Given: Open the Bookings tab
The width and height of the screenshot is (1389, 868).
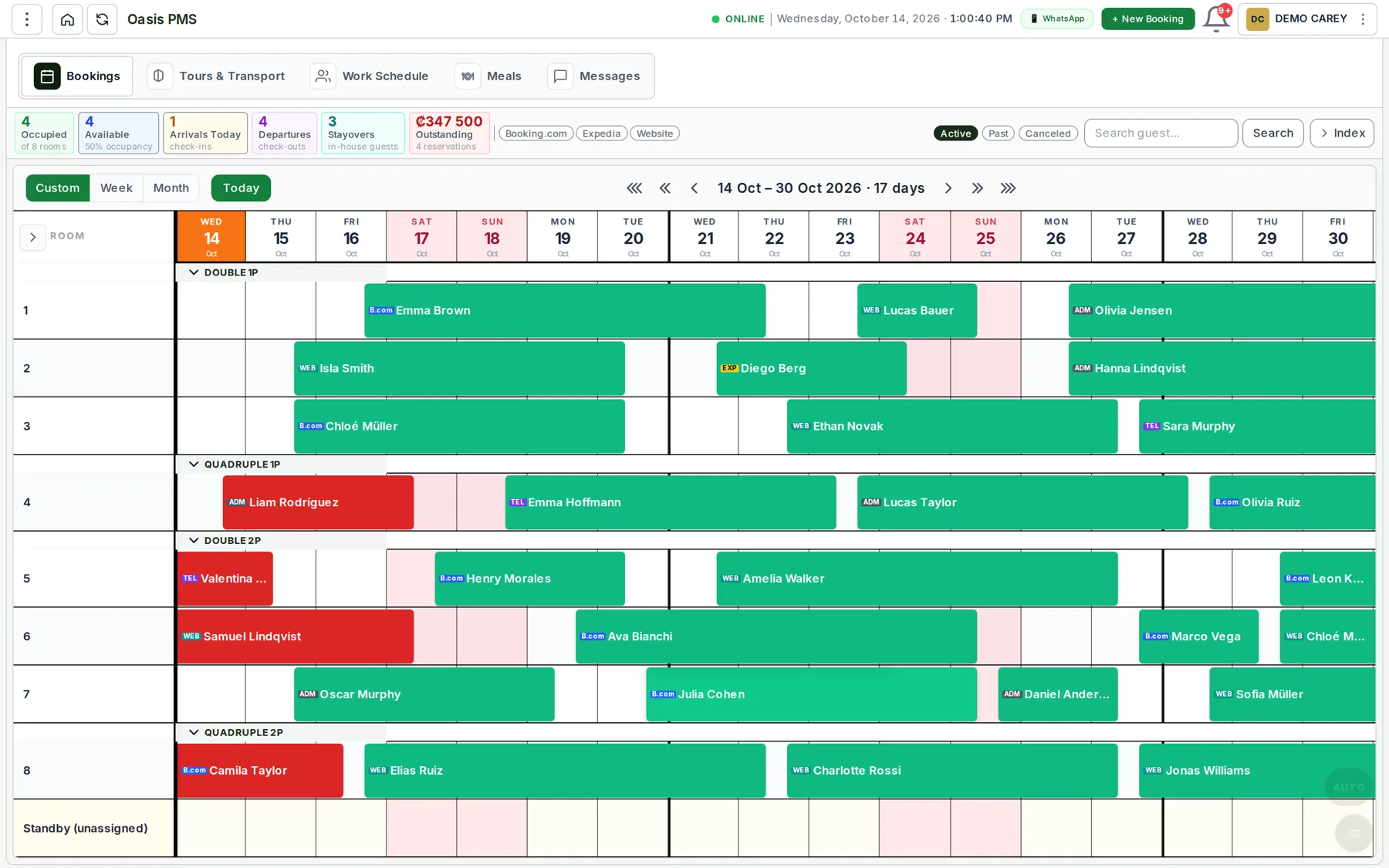Looking at the screenshot, I should pyautogui.click(x=77, y=76).
